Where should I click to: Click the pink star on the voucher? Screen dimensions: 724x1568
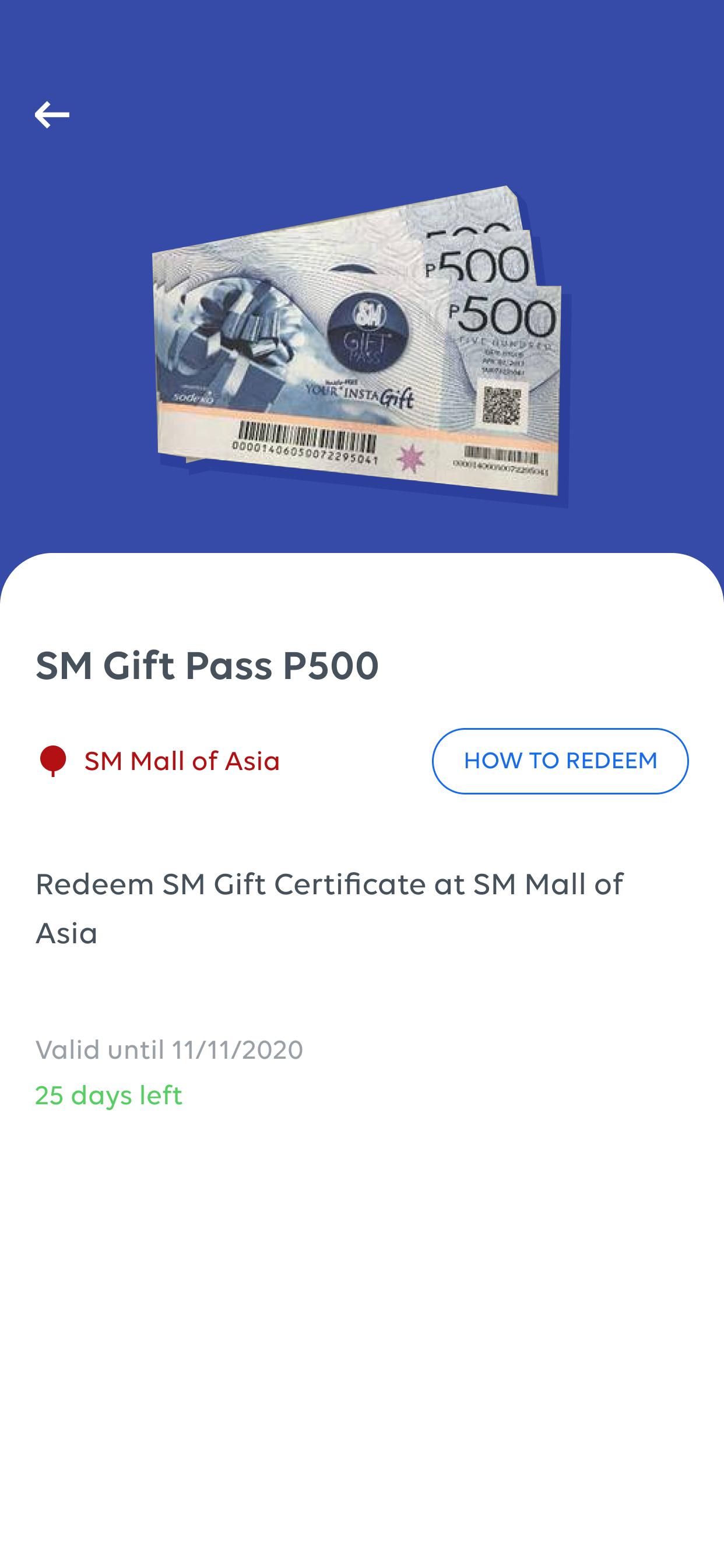pos(410,459)
